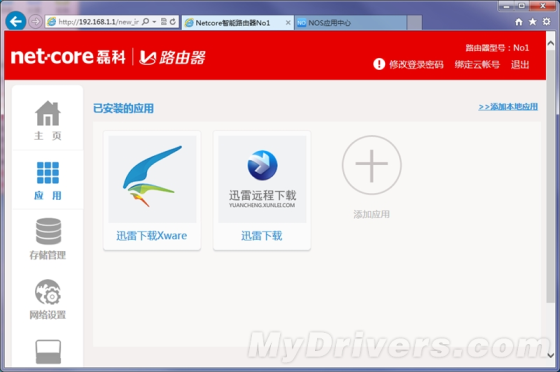560x372 pixels.
Task: Open 网络设置 in the sidebar
Action: (48, 299)
